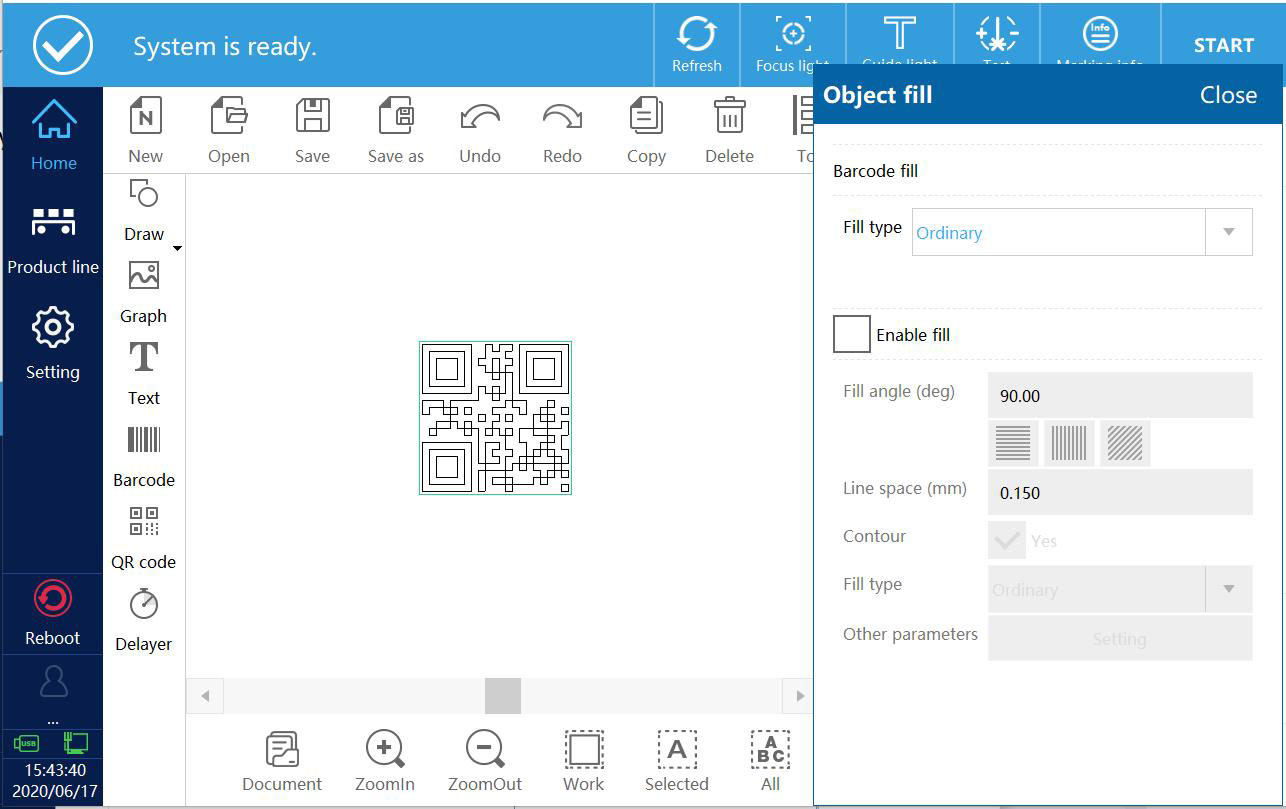Image resolution: width=1286 pixels, height=809 pixels.
Task: Tick the Enable fill checkbox
Action: (x=852, y=335)
